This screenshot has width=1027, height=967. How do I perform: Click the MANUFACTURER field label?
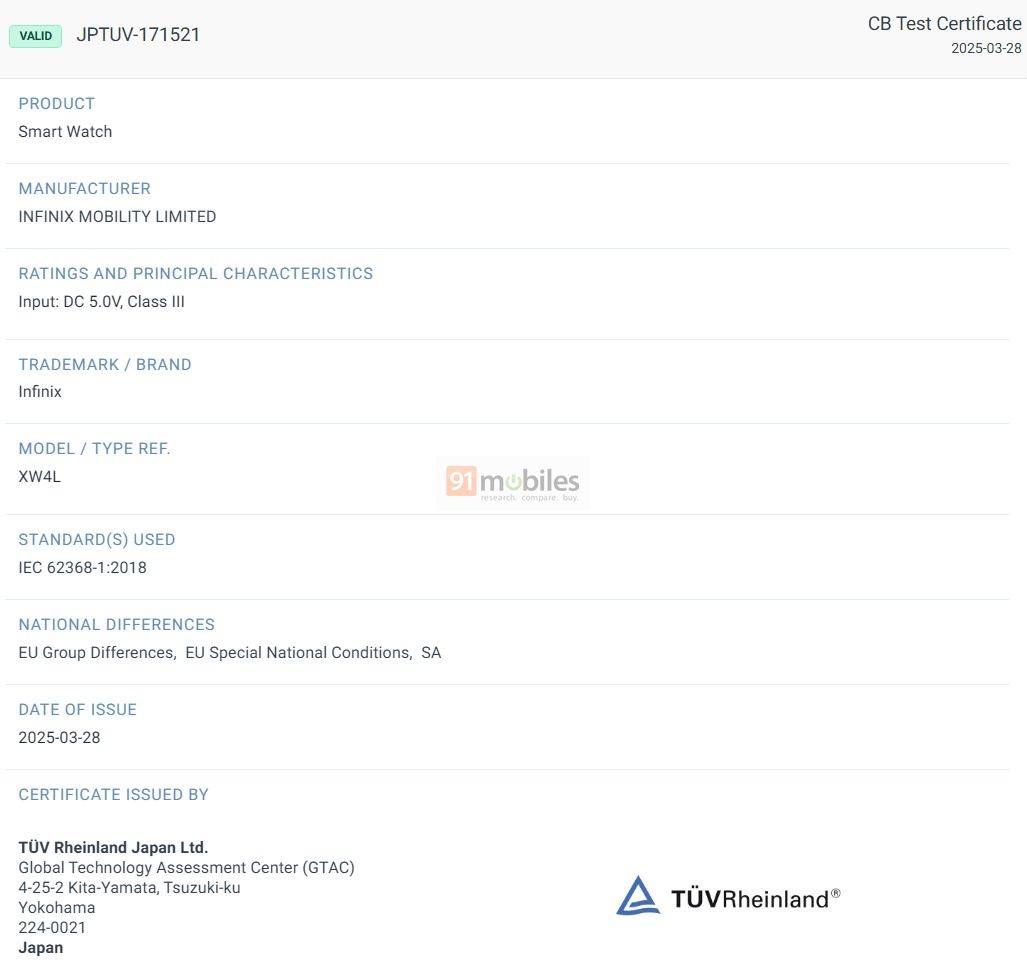click(x=84, y=189)
